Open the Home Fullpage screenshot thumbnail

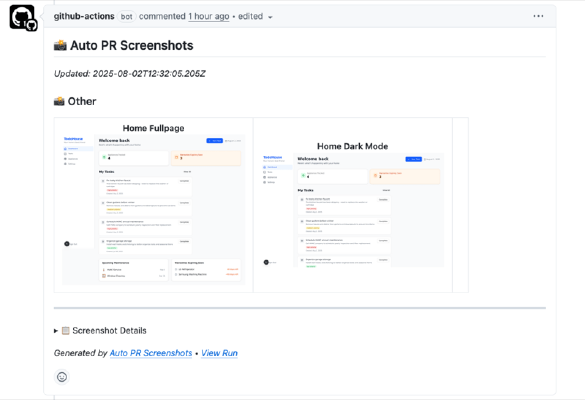(154, 210)
